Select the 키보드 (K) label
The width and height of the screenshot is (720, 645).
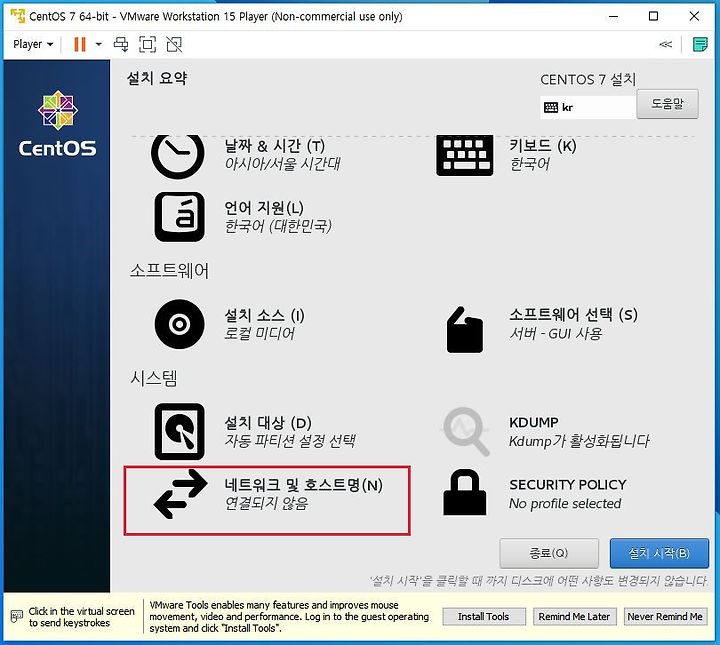(542, 146)
